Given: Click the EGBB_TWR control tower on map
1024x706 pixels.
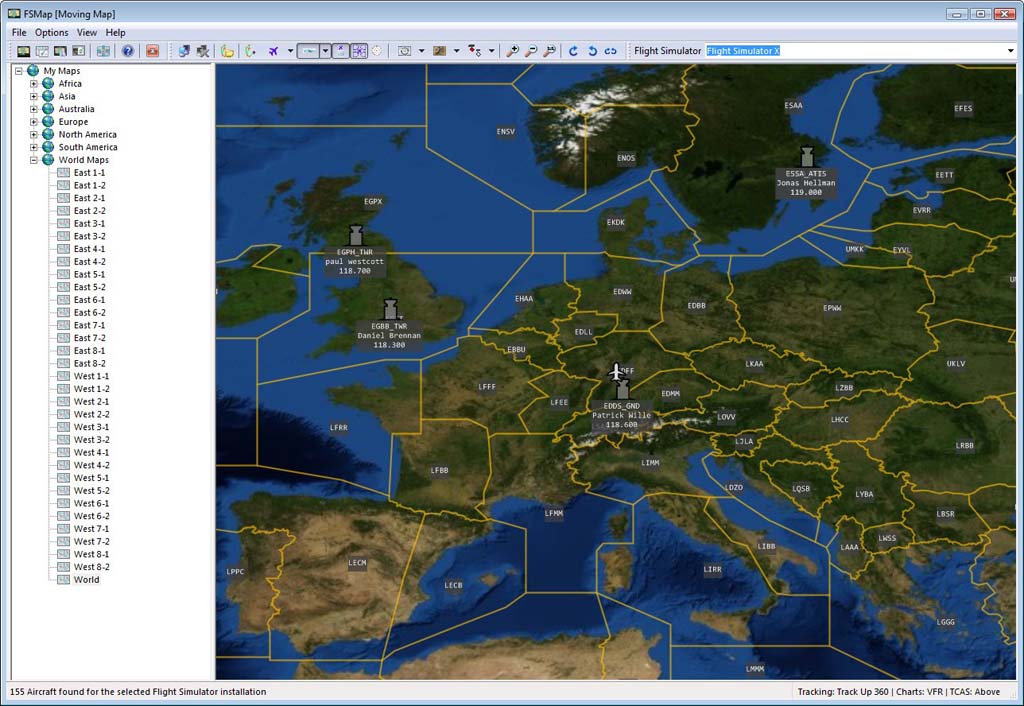Looking at the screenshot, I should 390,310.
